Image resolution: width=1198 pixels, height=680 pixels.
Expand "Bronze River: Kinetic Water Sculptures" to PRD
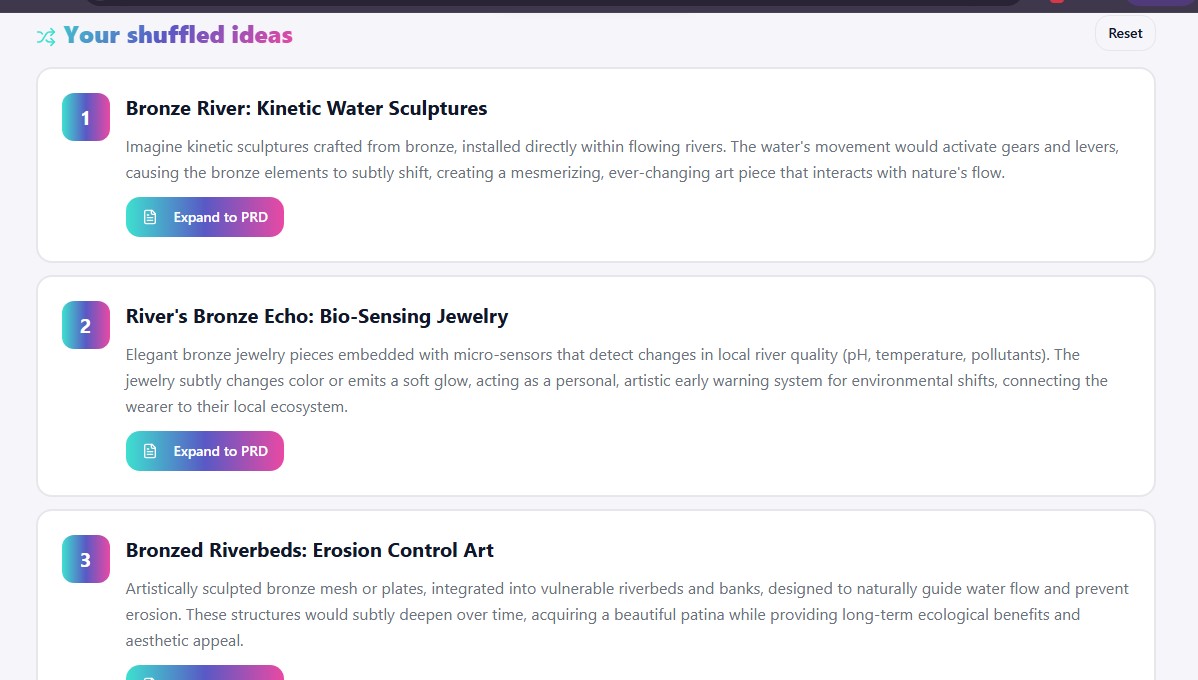pyautogui.click(x=204, y=216)
